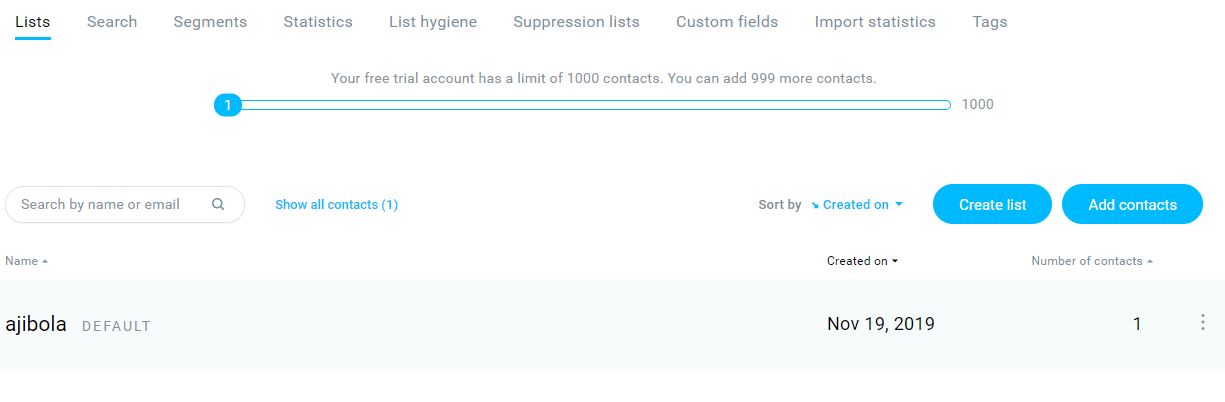The width and height of the screenshot is (1225, 402).
Task: Toggle sort direction arrow beside Created on
Action: 815,205
